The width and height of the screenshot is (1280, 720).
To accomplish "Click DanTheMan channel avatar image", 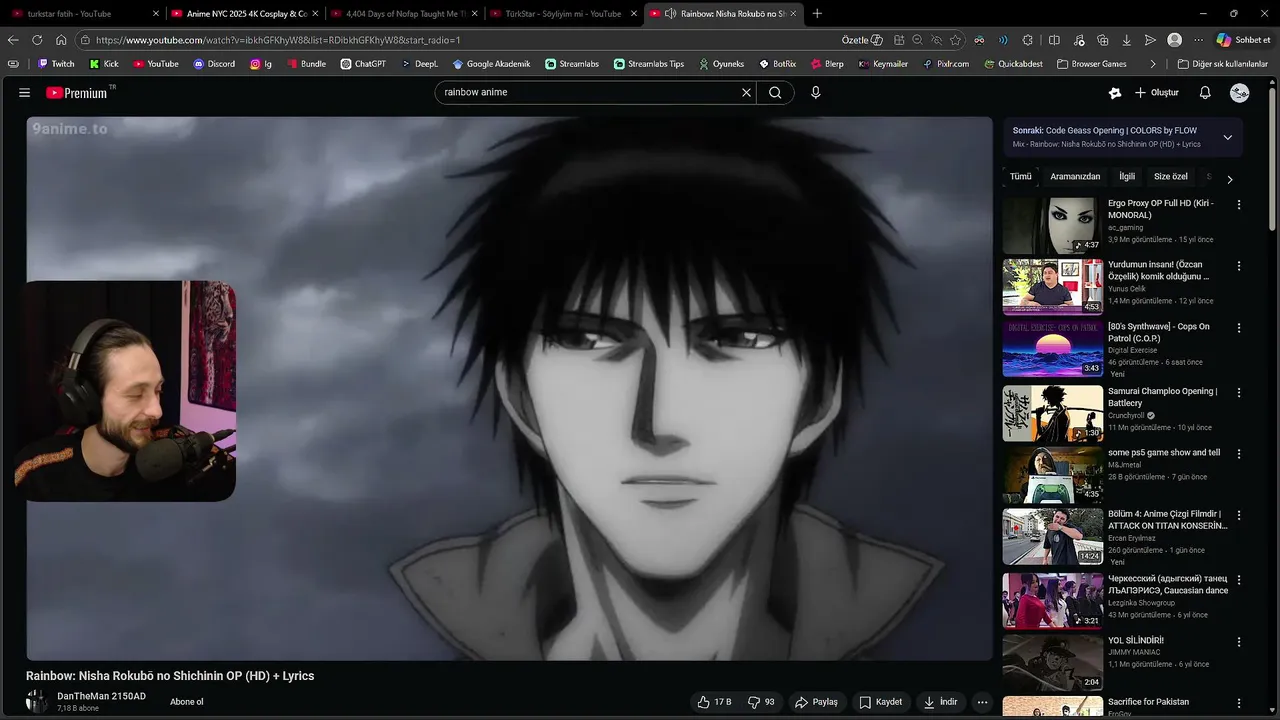I will 37,701.
